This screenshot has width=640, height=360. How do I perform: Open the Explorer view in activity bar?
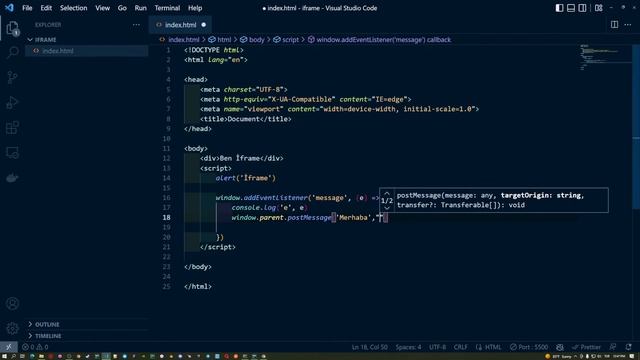(13, 29)
